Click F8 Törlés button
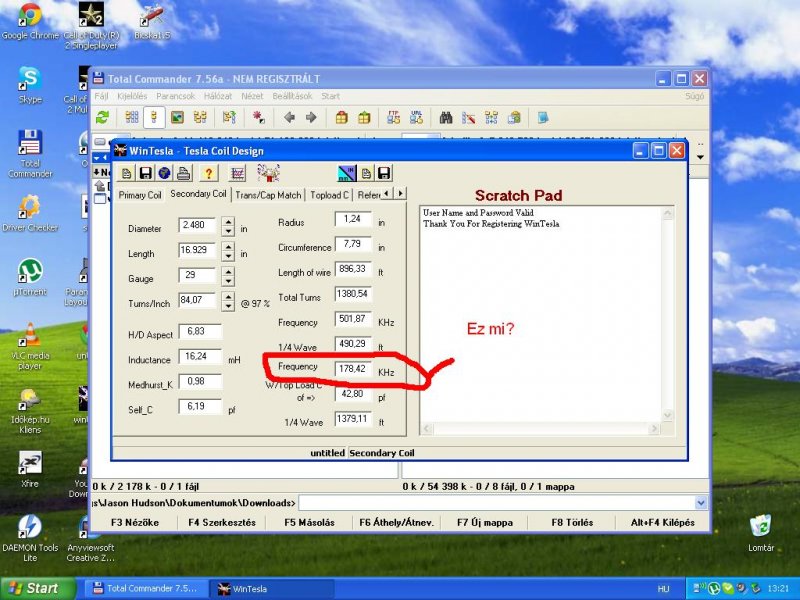The width and height of the screenshot is (800, 600). tap(572, 522)
